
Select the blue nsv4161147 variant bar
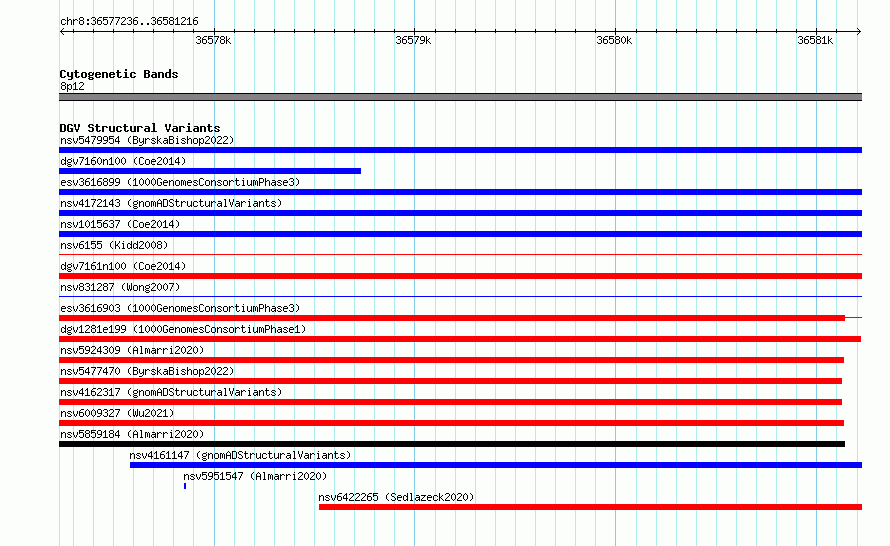[496, 465]
